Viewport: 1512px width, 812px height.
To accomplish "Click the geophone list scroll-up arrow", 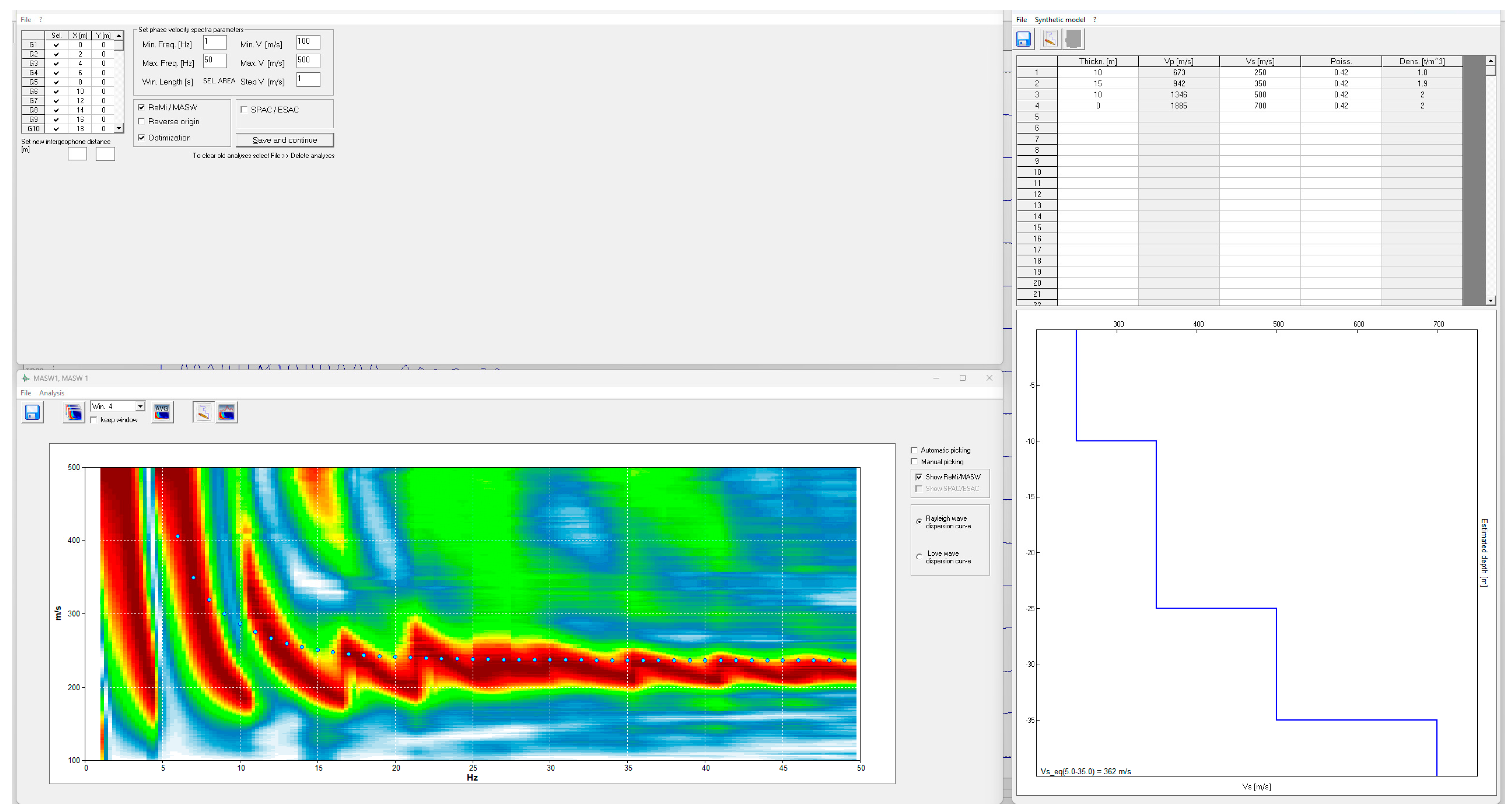I will 119,36.
